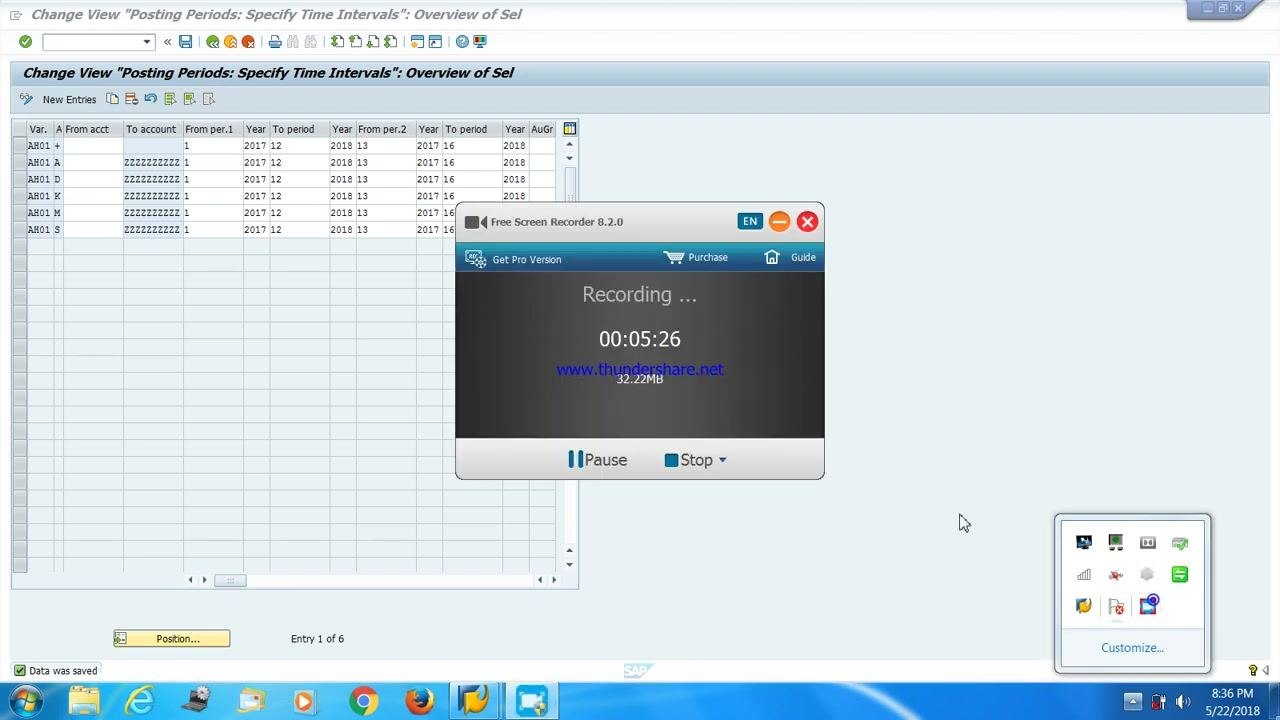Click the green Enter checkmark icon
This screenshot has height=720, width=1280.
(x=25, y=41)
